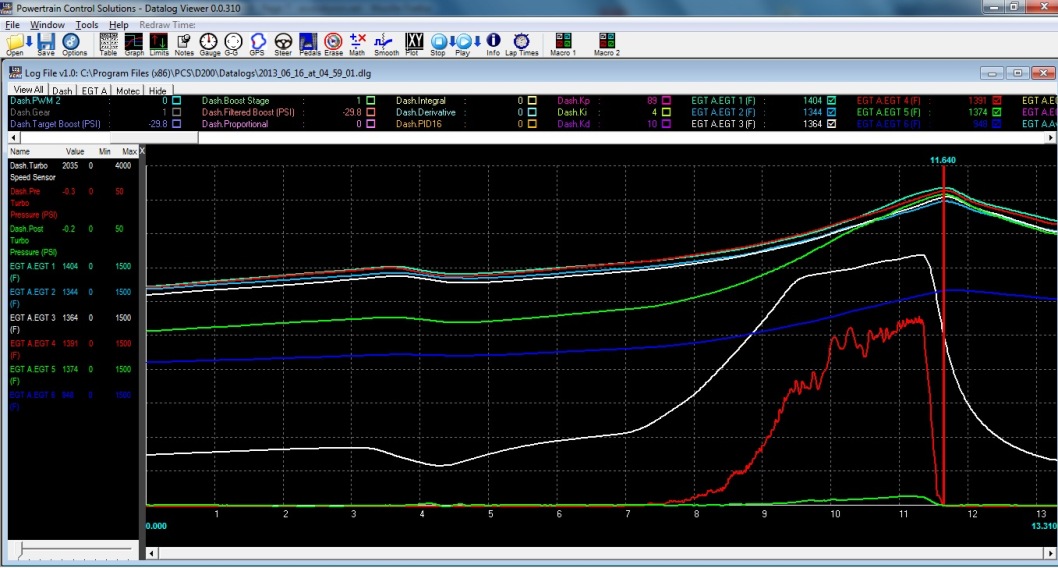The width and height of the screenshot is (1058, 568).
Task: Open dropdown arrow next to Play
Action: click(x=477, y=41)
